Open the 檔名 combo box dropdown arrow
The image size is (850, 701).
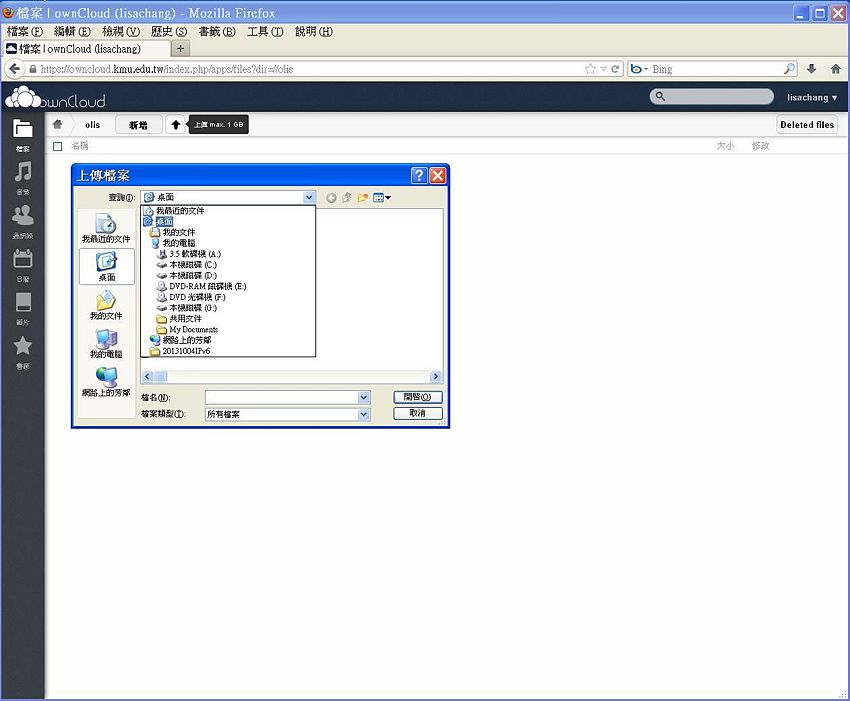tap(364, 397)
